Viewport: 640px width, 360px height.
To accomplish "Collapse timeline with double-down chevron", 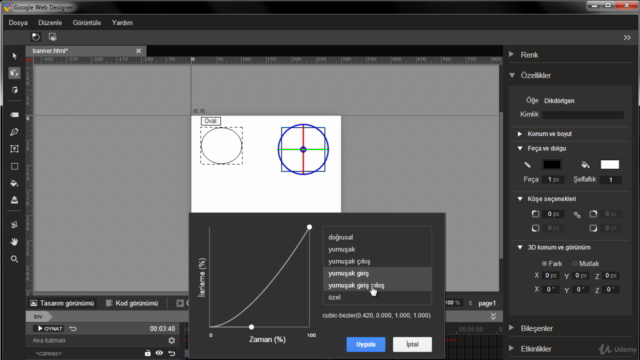I will click(493, 316).
